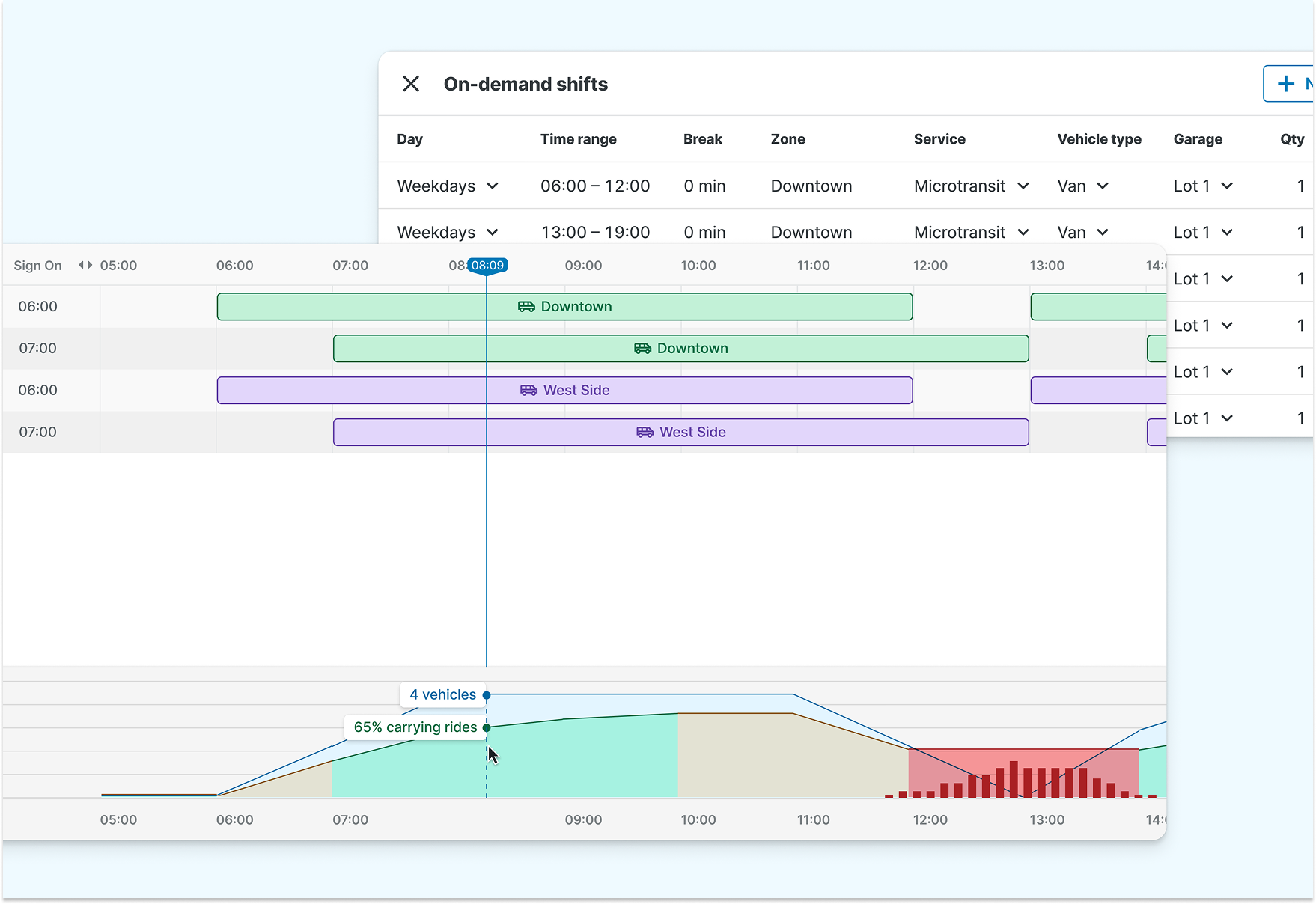
Task: Click the van icon on 07:00 West Side shift
Action: click(x=645, y=433)
